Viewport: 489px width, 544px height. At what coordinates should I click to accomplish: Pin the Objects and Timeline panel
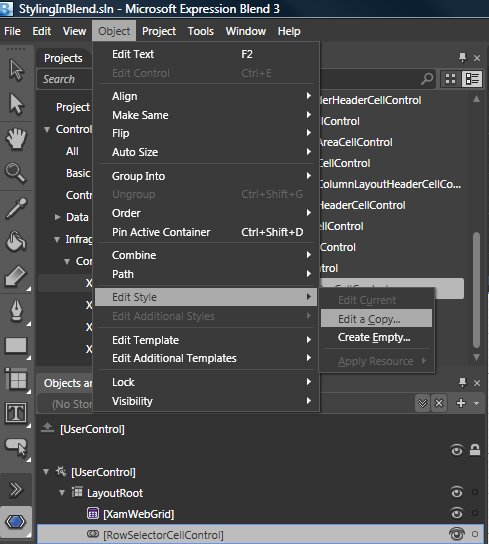click(462, 382)
